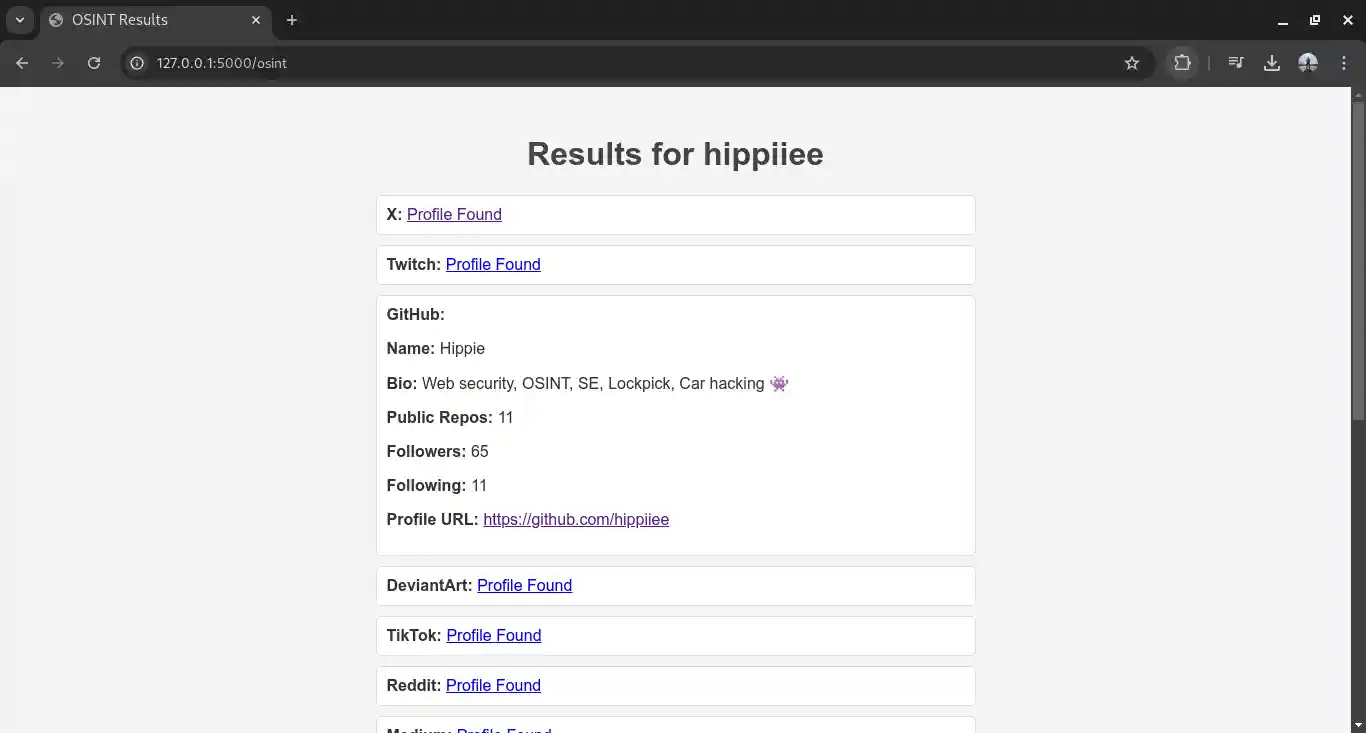Click the 'GitHub:' label
Image resolution: width=1366 pixels, height=733 pixels.
tap(415, 314)
